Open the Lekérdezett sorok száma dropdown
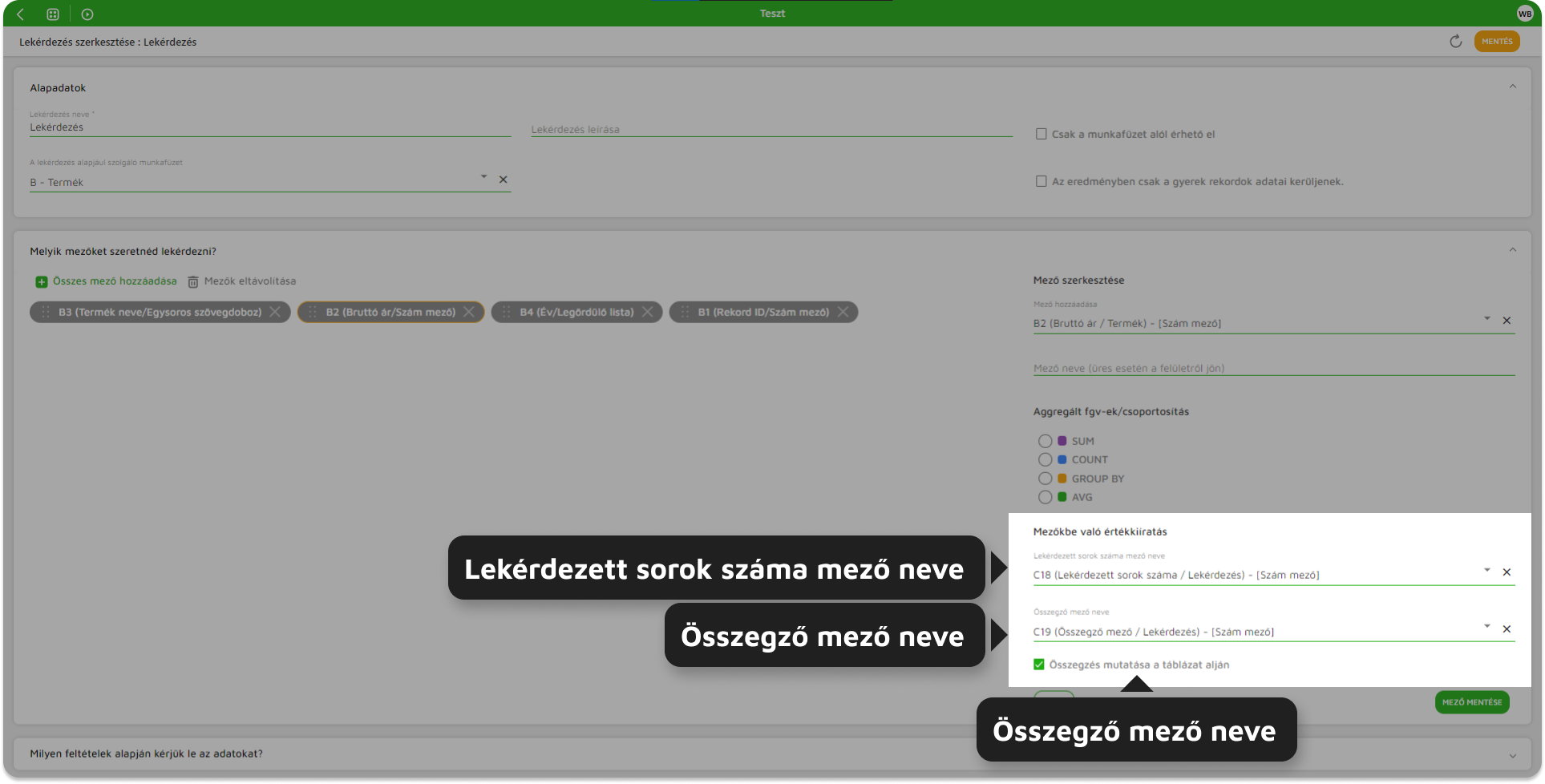Image resolution: width=1545 pixels, height=784 pixels. tap(1486, 571)
